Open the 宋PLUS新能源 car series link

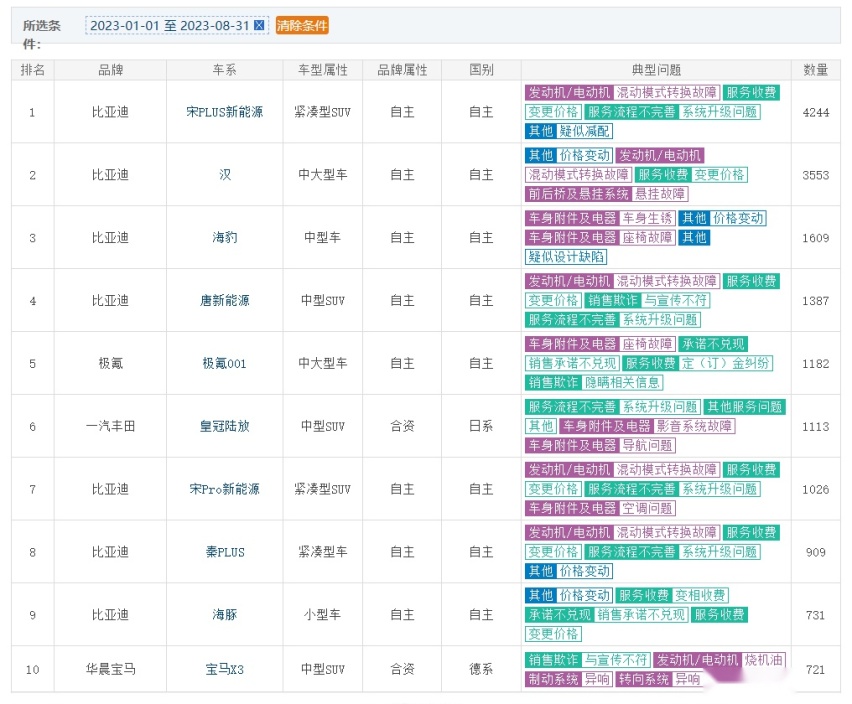click(224, 112)
